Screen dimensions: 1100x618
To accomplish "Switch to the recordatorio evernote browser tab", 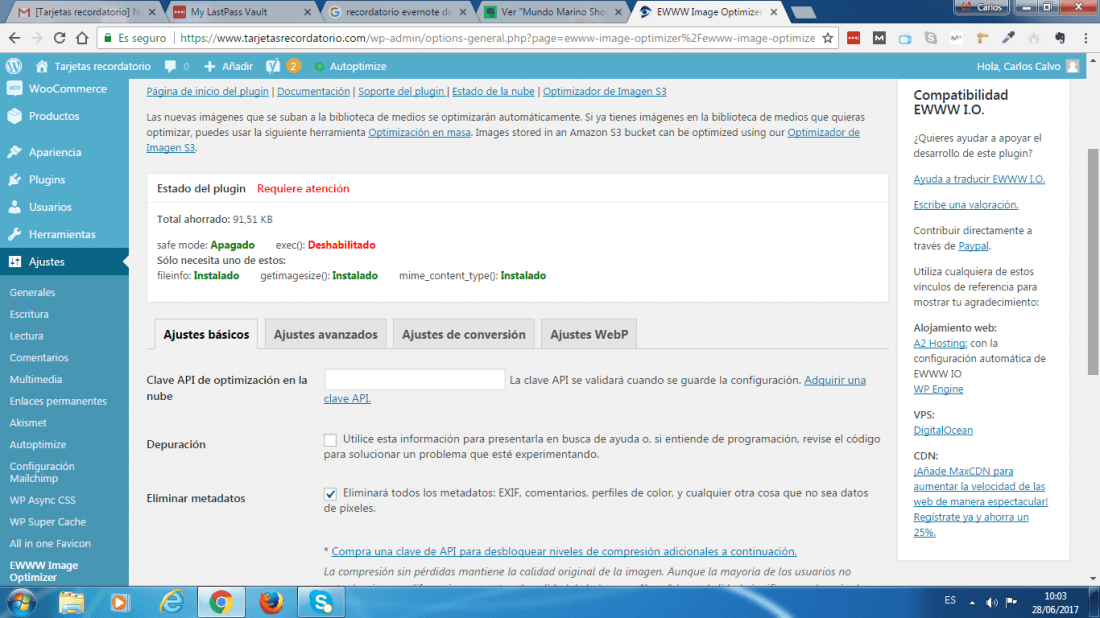I will coord(397,12).
